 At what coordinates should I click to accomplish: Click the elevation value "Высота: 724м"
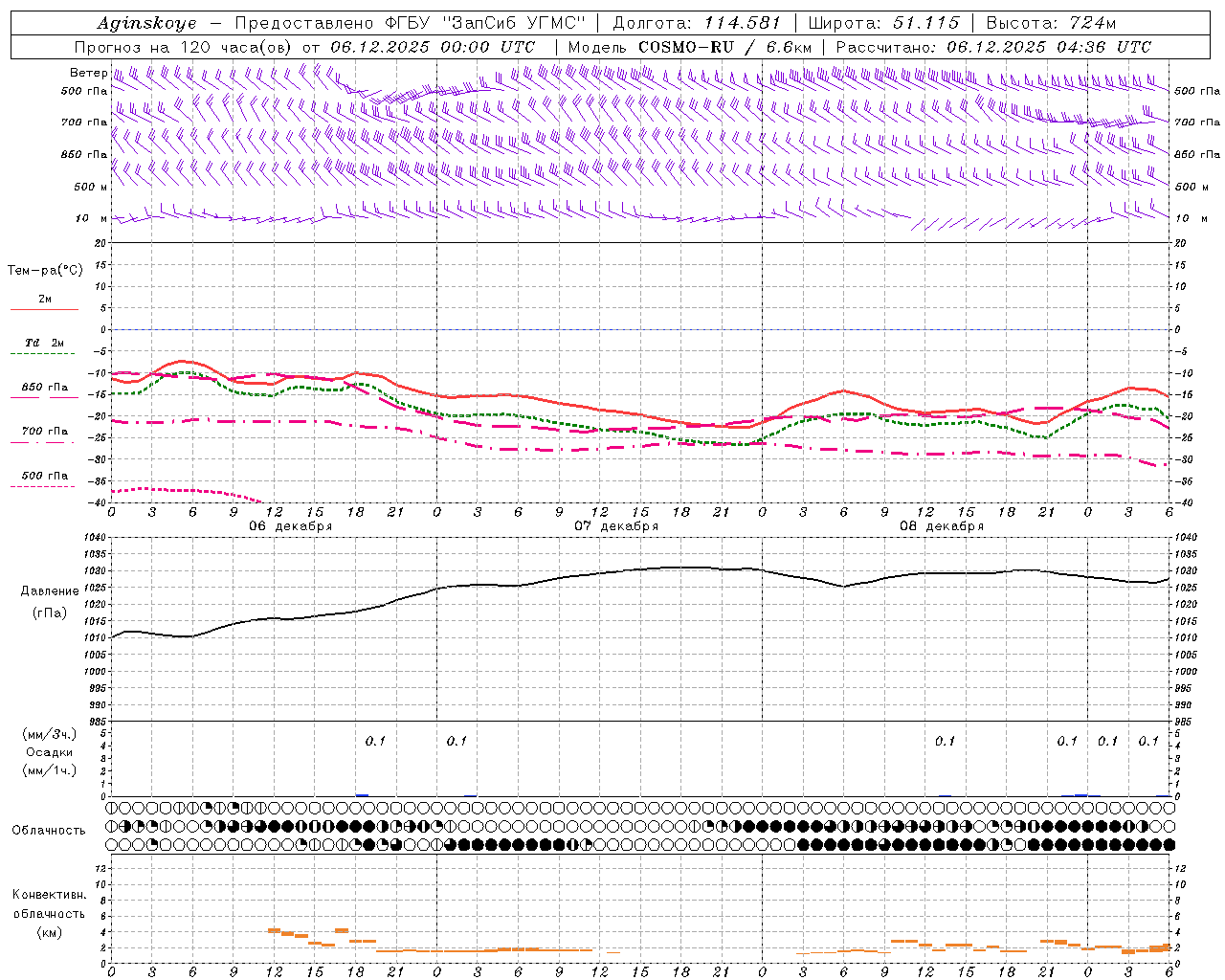tap(1051, 23)
